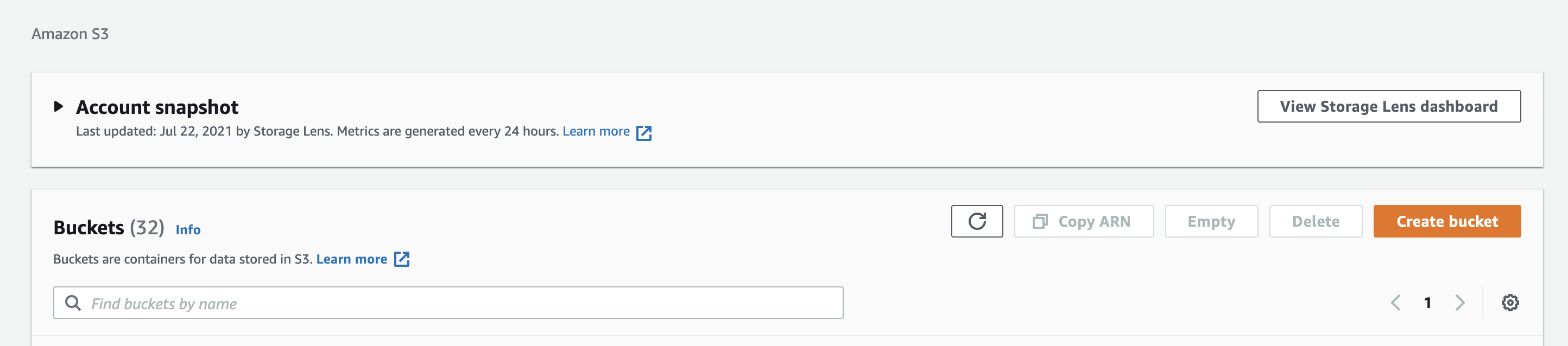
Task: Click the Delete bucket button
Action: 1315,221
